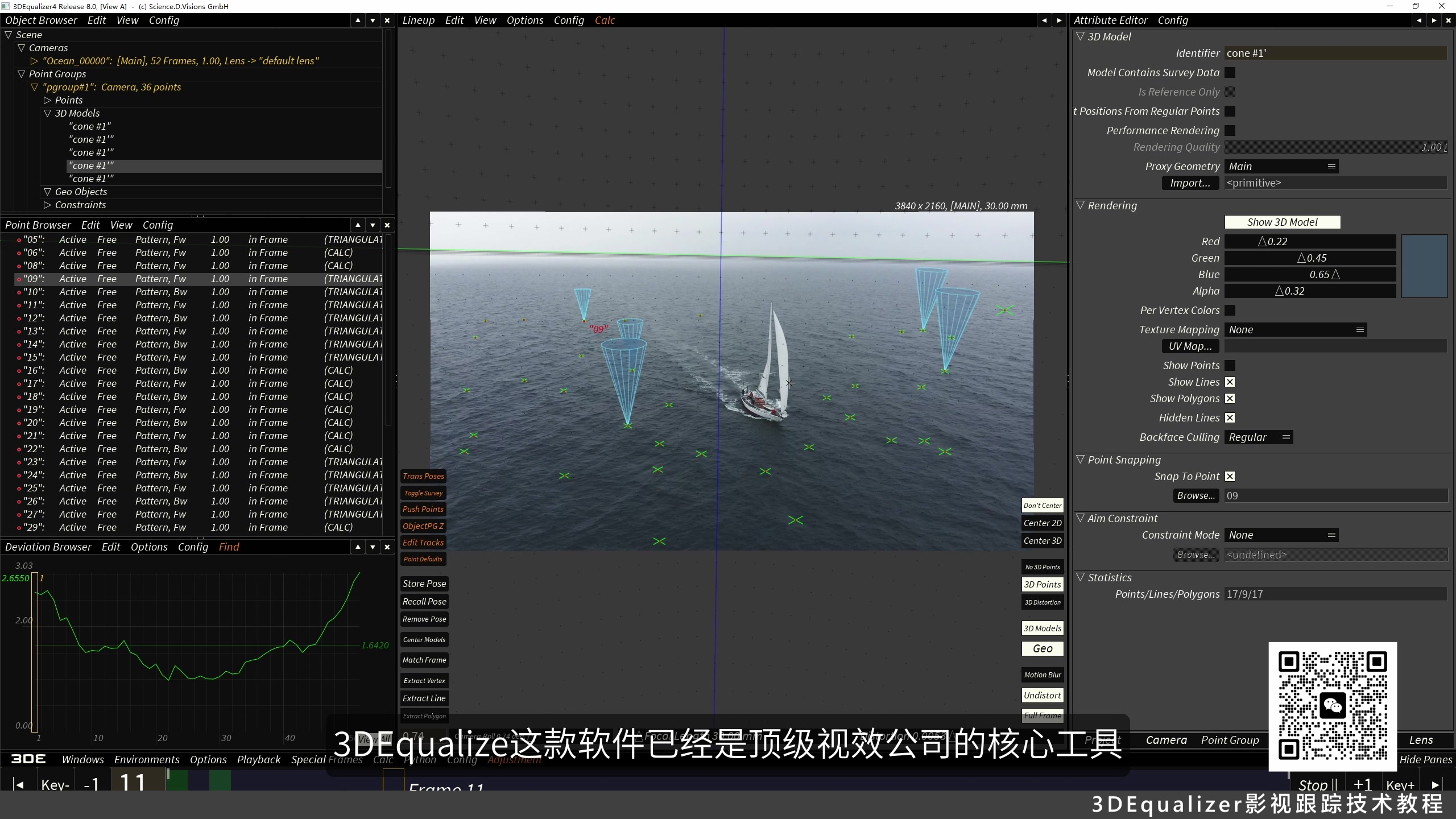Viewport: 1456px width, 819px height.
Task: Click the Store Pose button
Action: [424, 584]
